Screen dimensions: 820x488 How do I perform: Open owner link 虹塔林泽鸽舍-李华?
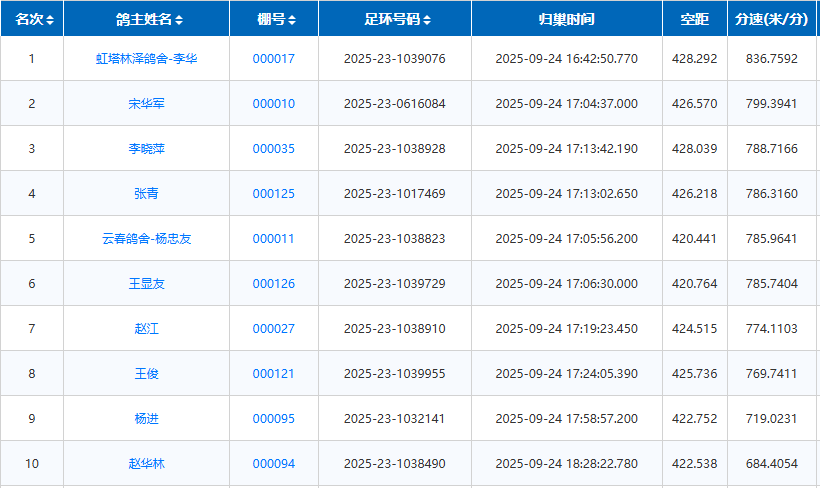coord(146,59)
